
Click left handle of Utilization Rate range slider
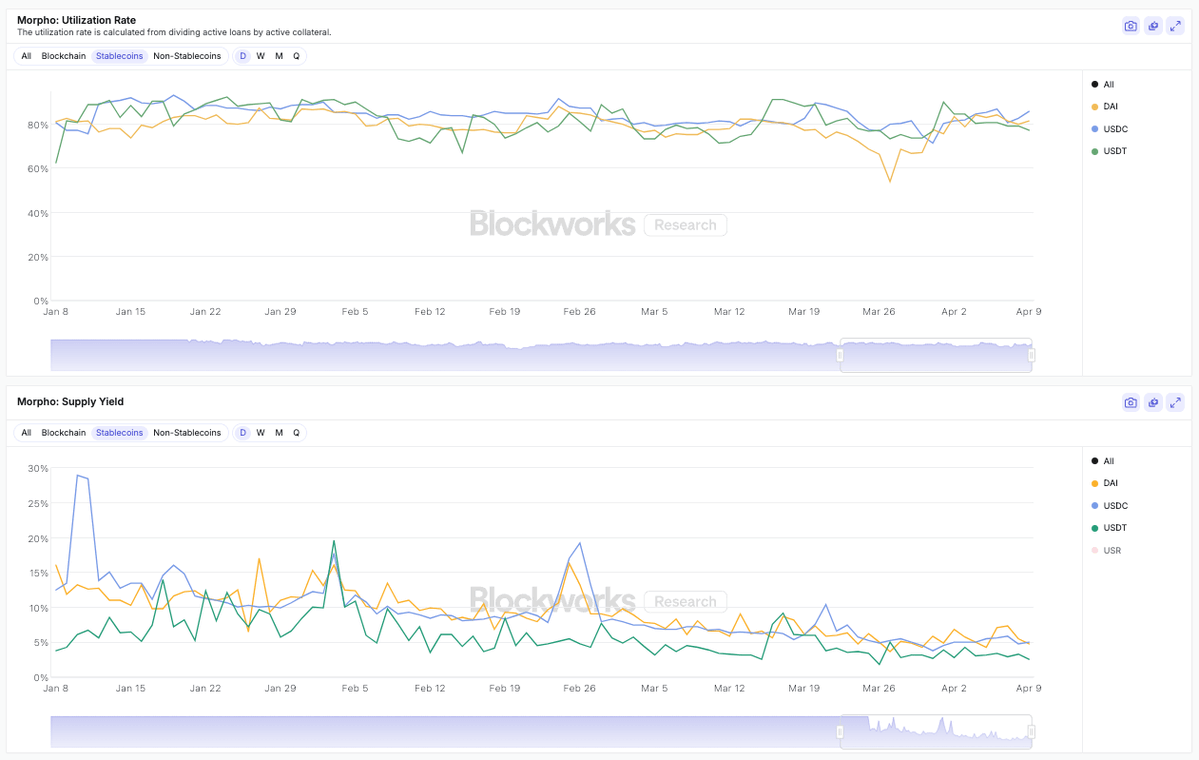(840, 355)
